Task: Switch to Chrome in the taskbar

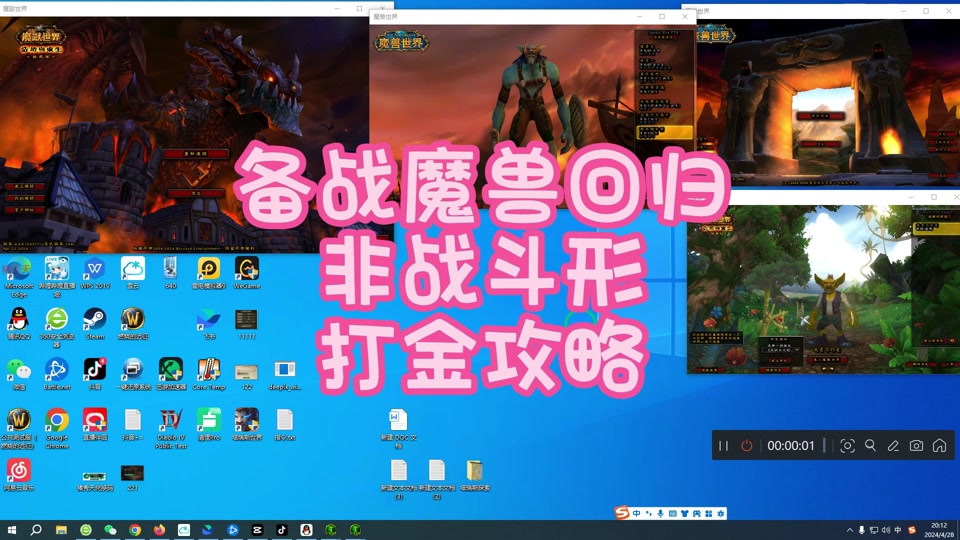Action: [x=135, y=530]
